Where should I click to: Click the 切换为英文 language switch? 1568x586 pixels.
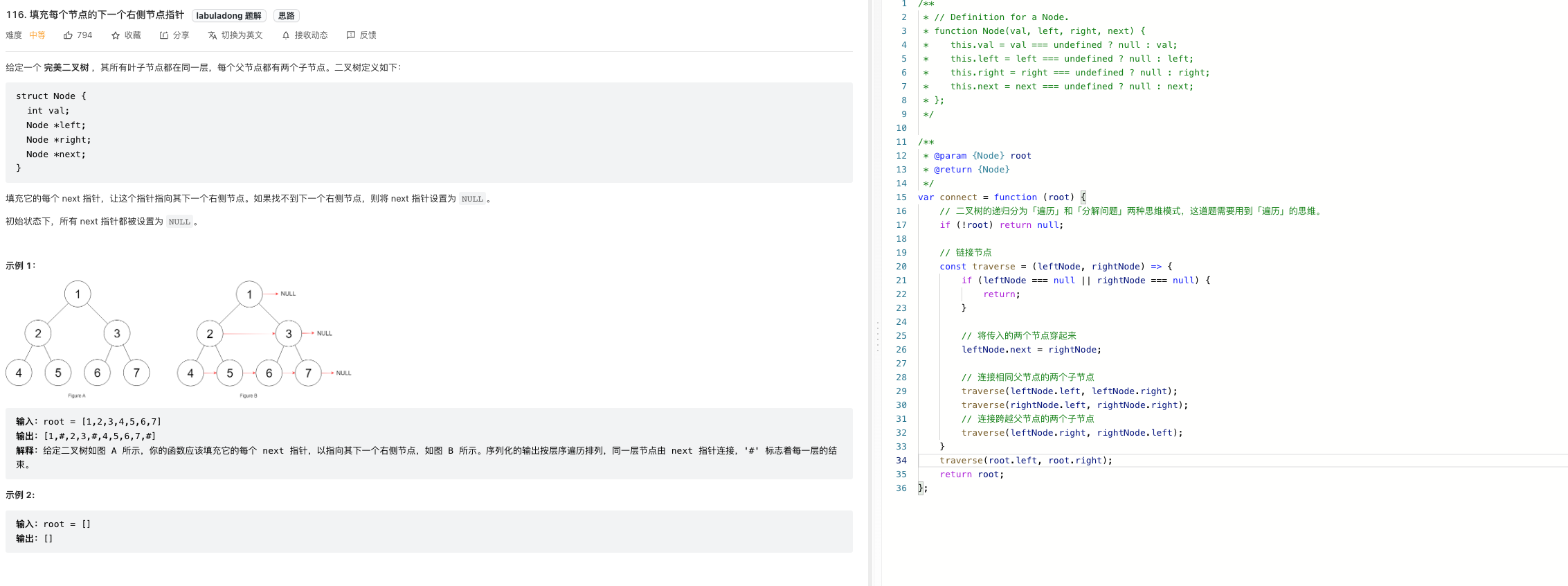pyautogui.click(x=242, y=35)
